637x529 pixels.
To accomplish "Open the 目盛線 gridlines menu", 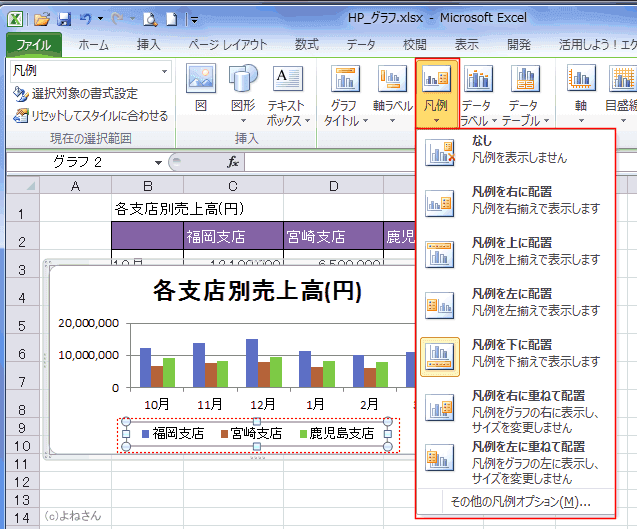I will (622, 94).
